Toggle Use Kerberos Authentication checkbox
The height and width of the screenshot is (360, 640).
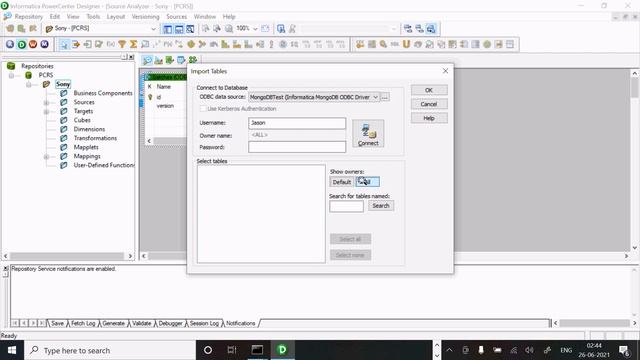click(203, 109)
